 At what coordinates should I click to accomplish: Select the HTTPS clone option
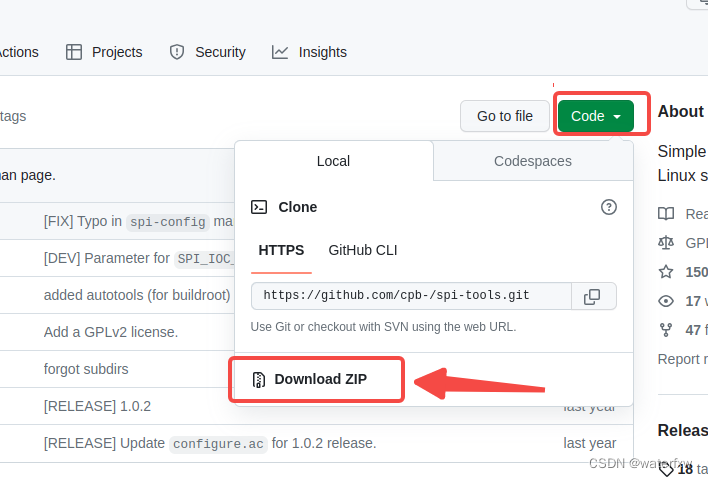point(281,250)
